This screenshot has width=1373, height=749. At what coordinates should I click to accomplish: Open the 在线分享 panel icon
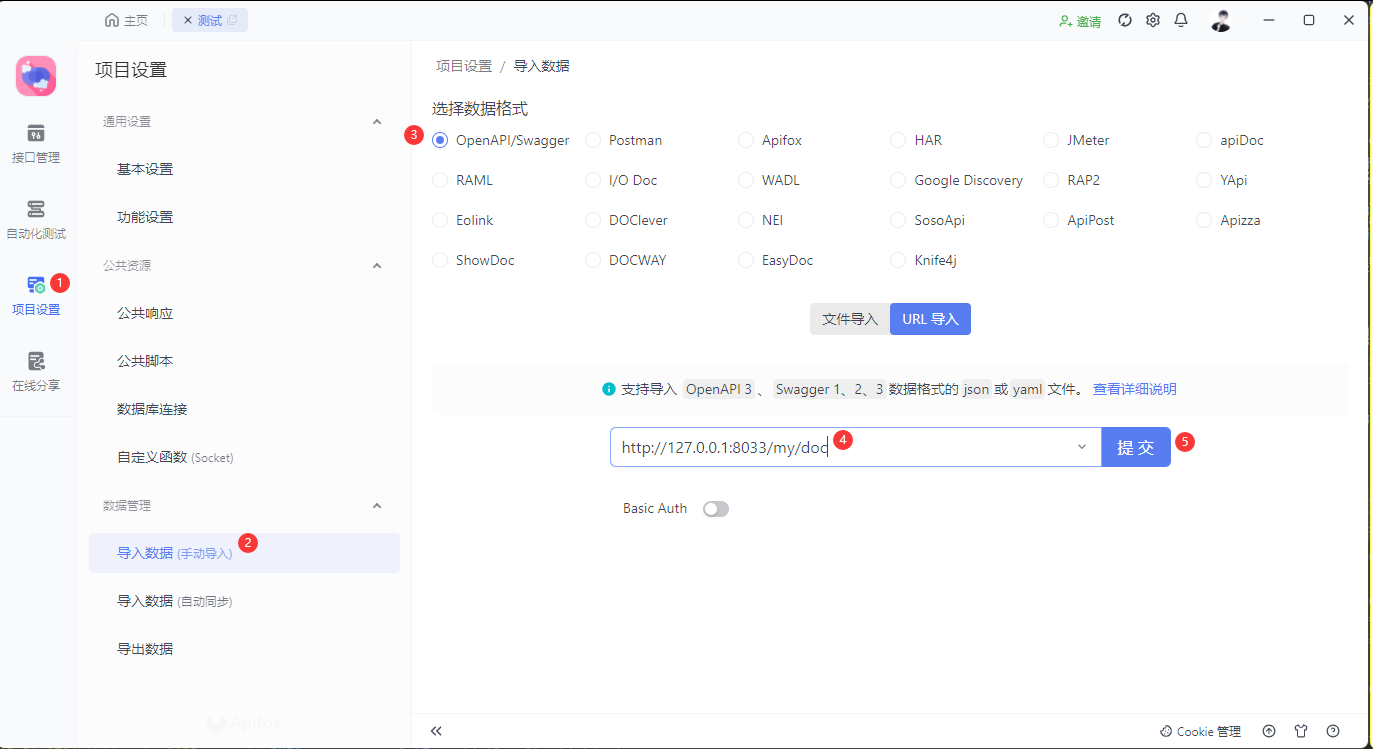coord(36,370)
